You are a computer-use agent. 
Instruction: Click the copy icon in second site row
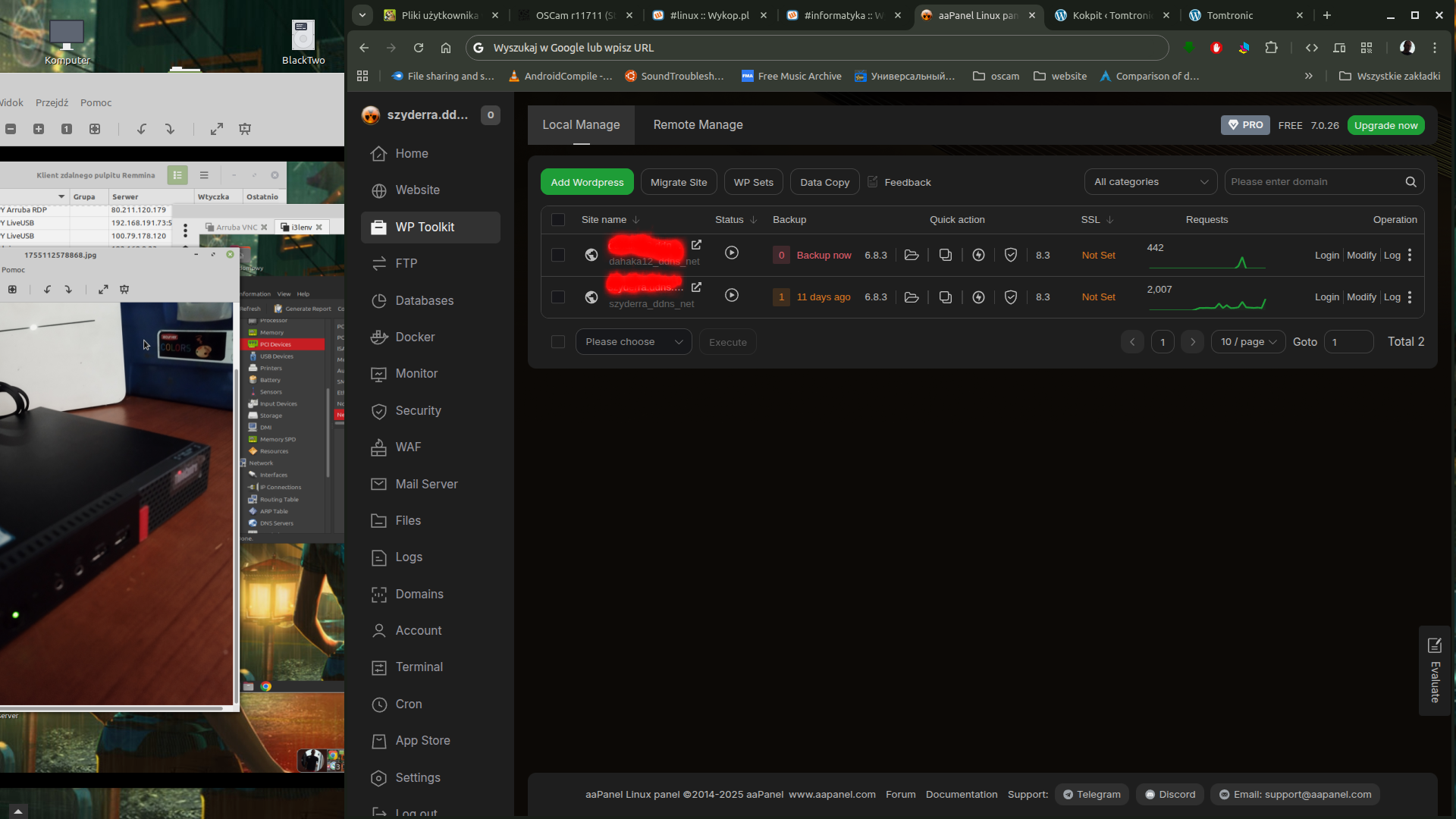[x=945, y=297]
